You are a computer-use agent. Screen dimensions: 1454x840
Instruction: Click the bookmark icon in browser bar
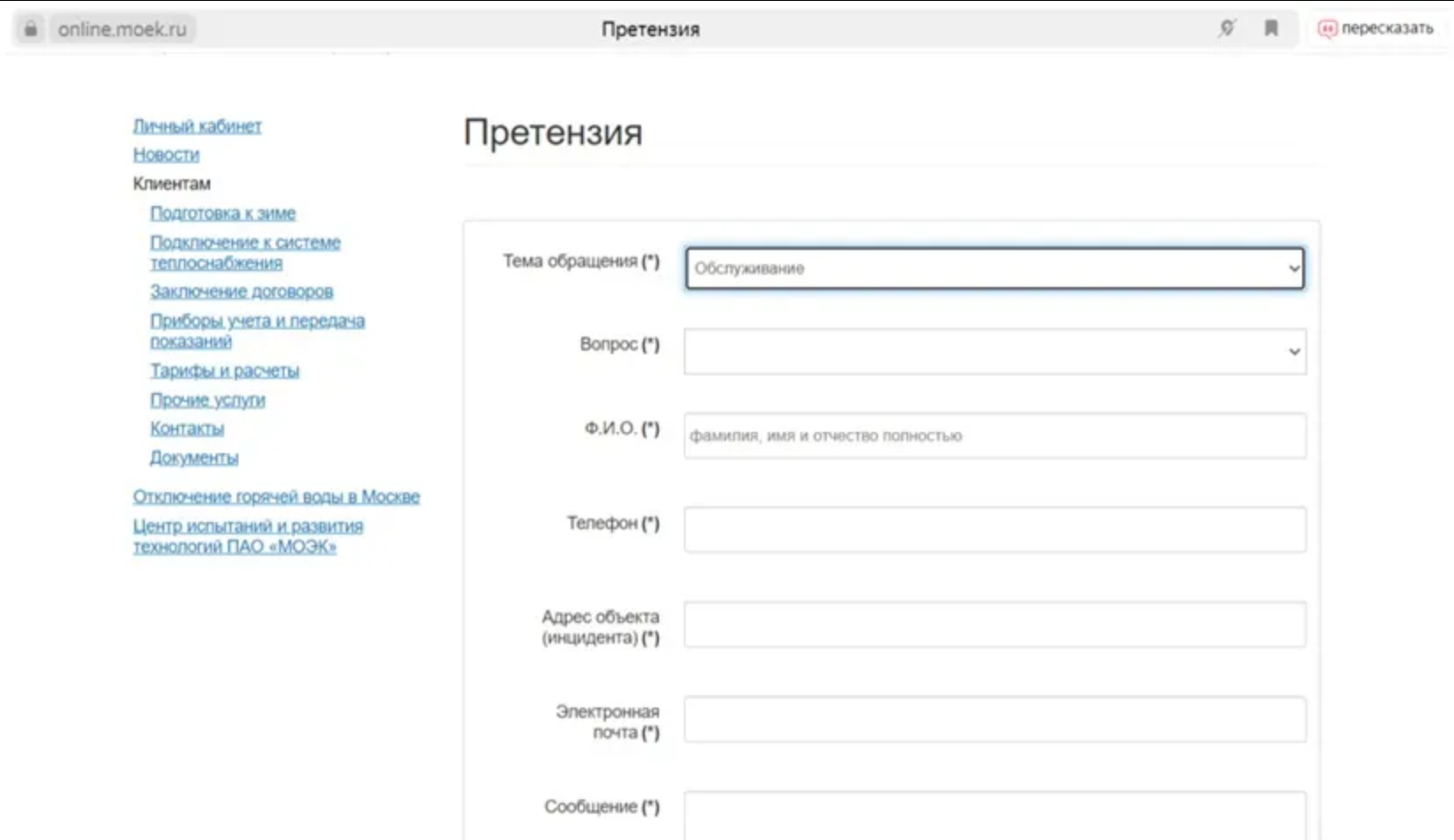pyautogui.click(x=1271, y=28)
